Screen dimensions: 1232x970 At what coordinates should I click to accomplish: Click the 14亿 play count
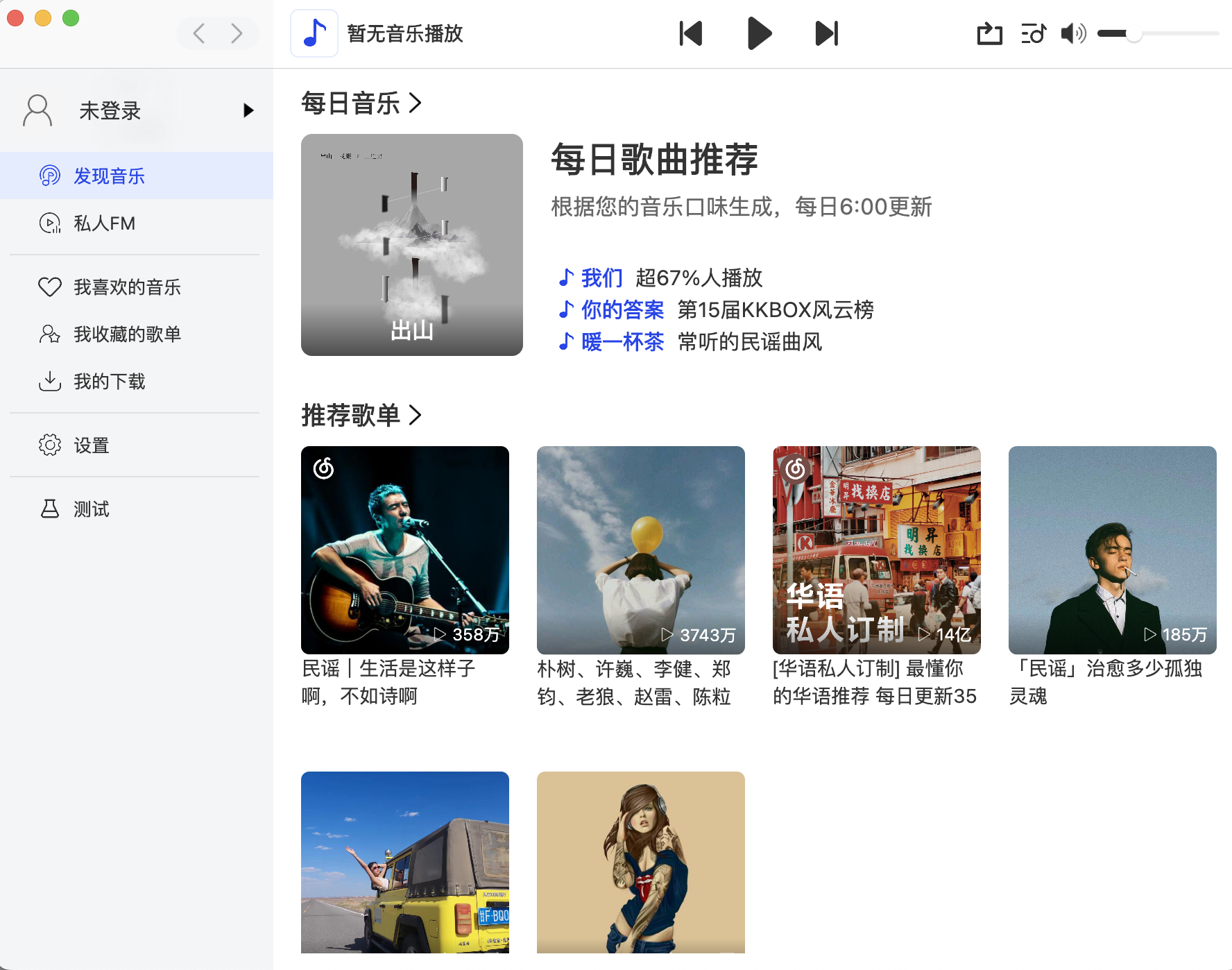click(953, 634)
